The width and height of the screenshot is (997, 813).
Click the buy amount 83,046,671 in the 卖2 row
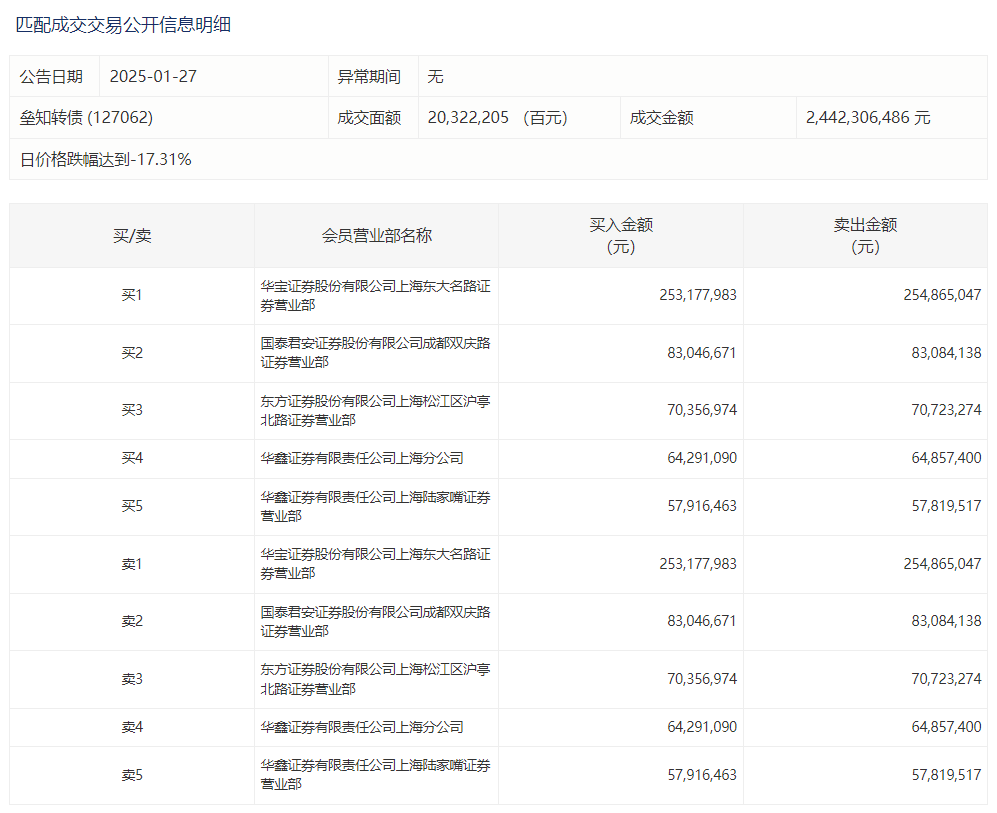click(x=701, y=621)
